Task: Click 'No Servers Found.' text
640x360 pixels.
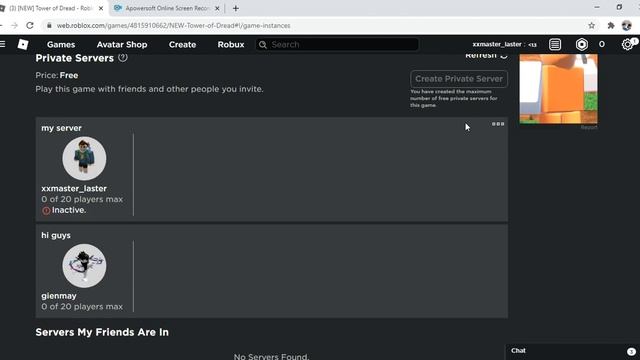Action: [271, 356]
